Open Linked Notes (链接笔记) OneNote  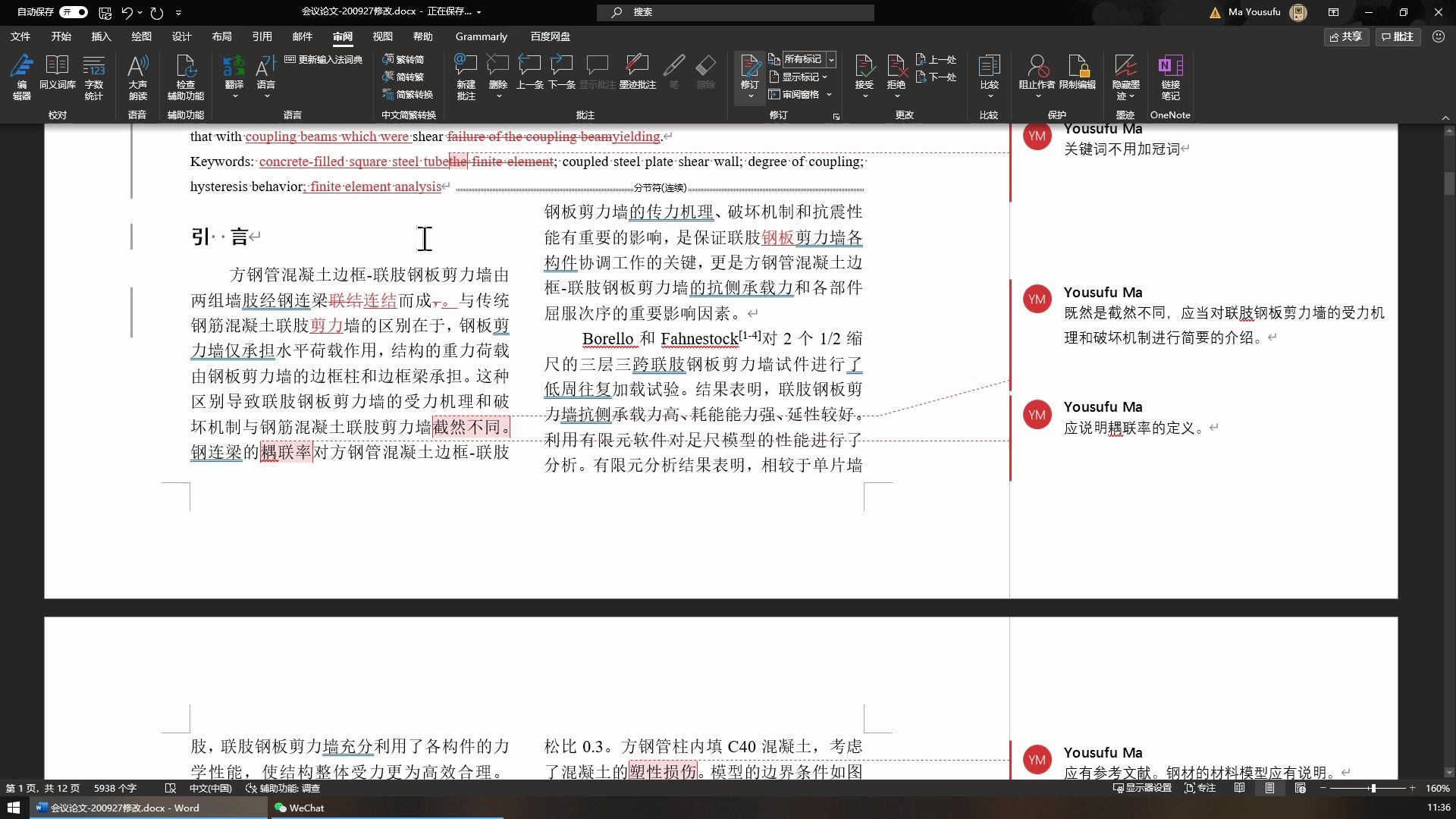1170,77
